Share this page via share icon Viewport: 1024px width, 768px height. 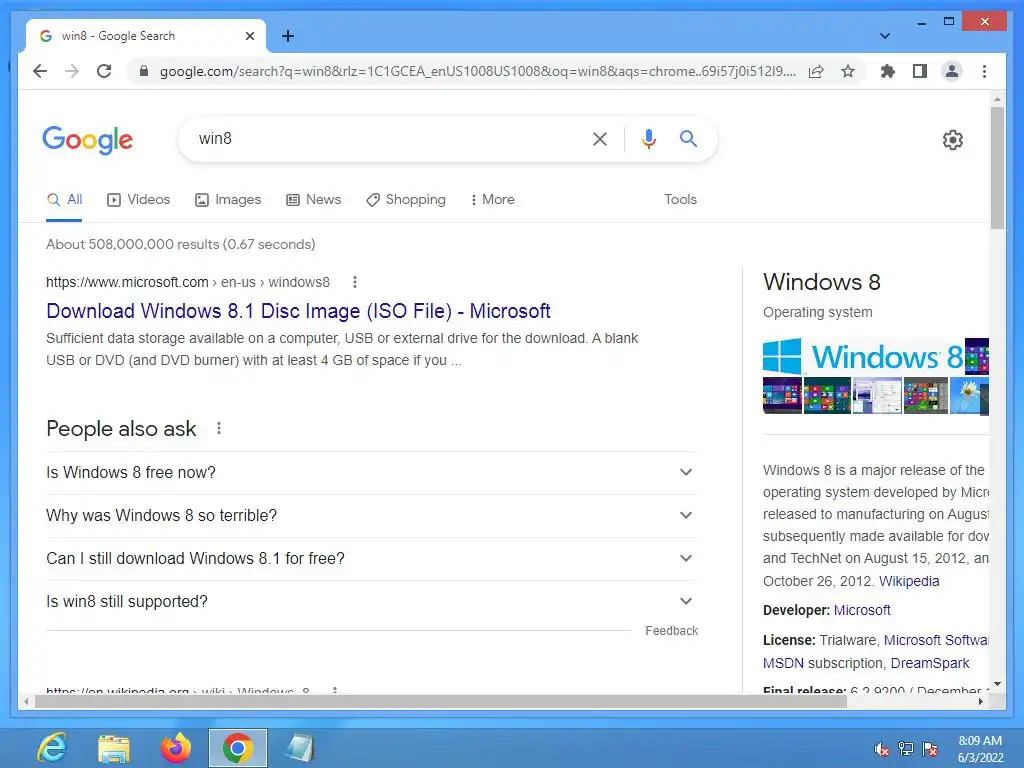[x=816, y=71]
